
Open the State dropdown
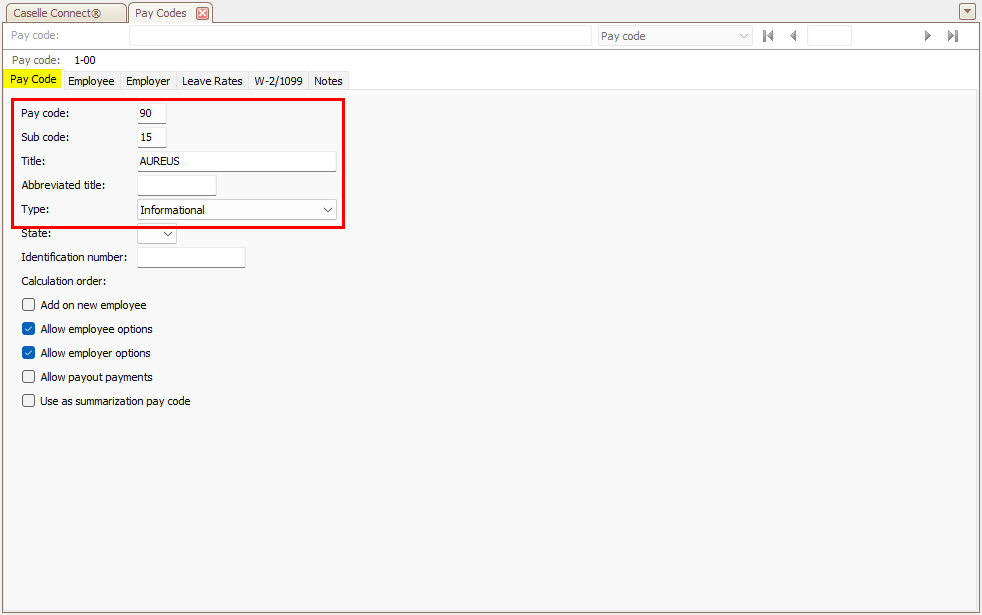point(167,234)
